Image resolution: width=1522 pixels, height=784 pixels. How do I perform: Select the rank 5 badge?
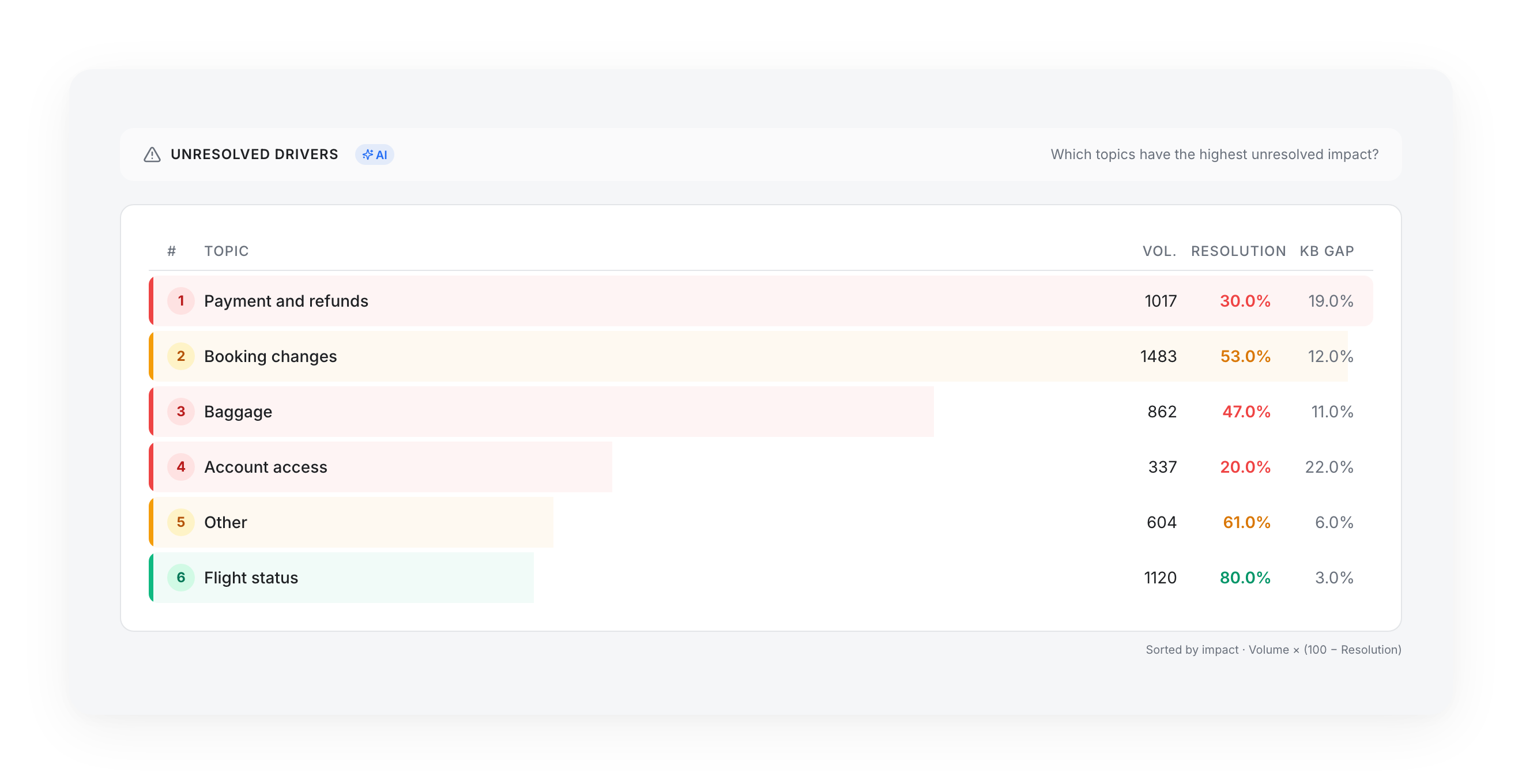[x=181, y=522]
